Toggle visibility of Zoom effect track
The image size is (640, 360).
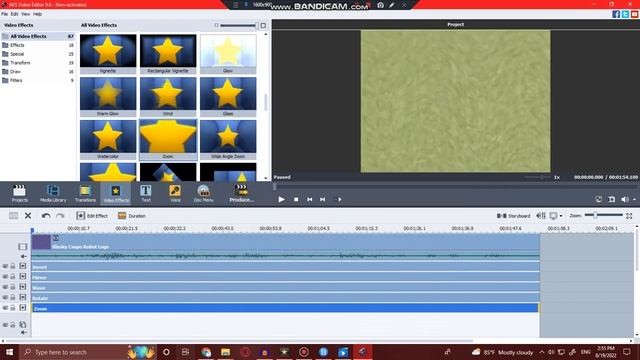5,308
